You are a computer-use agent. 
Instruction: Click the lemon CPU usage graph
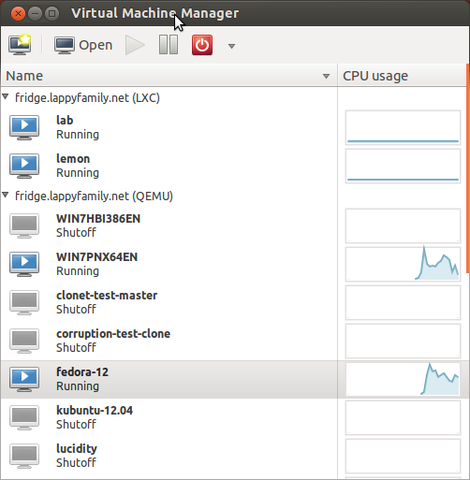click(403, 166)
